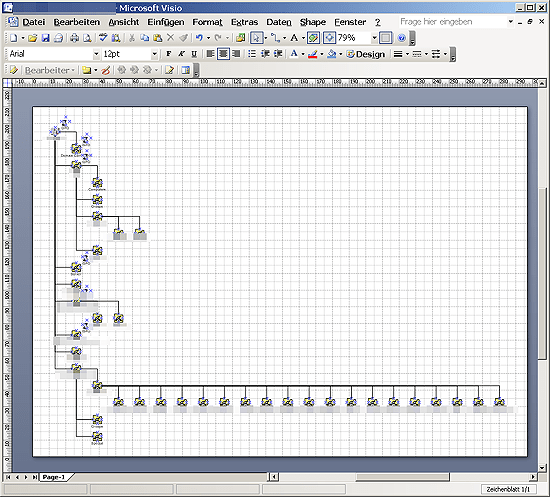Open the Bearbeiten menu
The height and width of the screenshot is (497, 550).
coord(76,22)
